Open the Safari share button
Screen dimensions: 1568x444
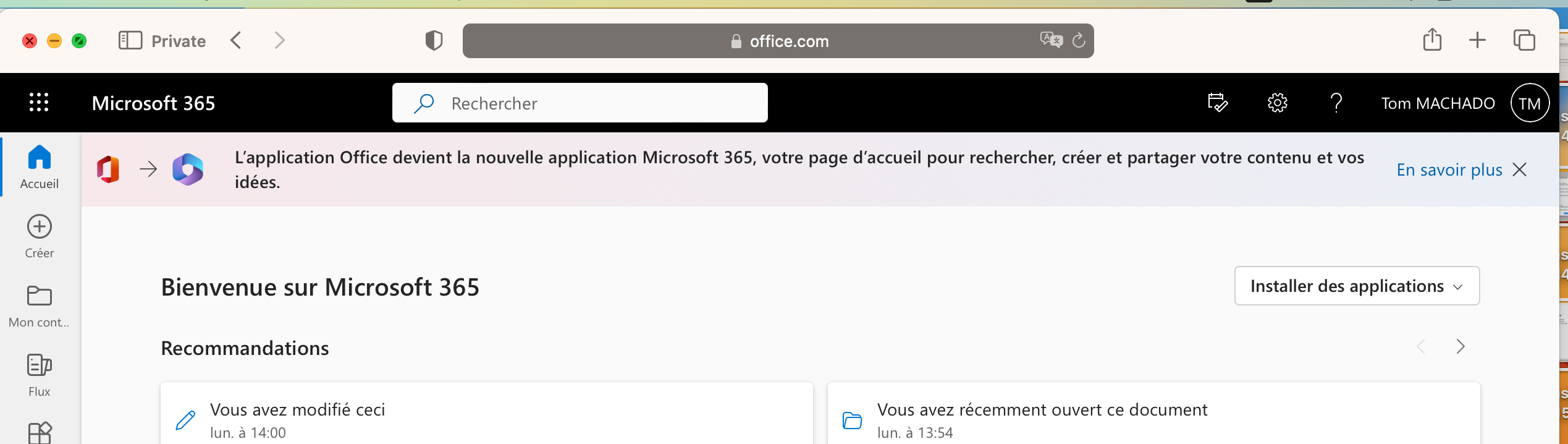click(1432, 40)
